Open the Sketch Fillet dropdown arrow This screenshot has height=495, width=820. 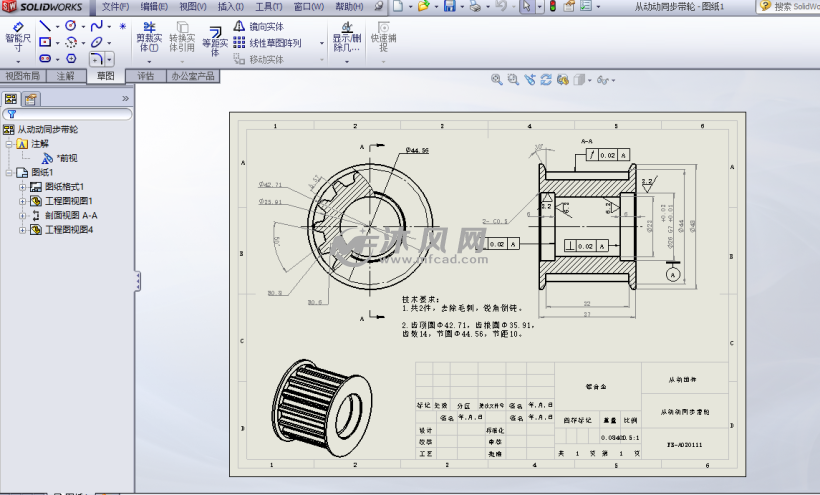coord(109,60)
